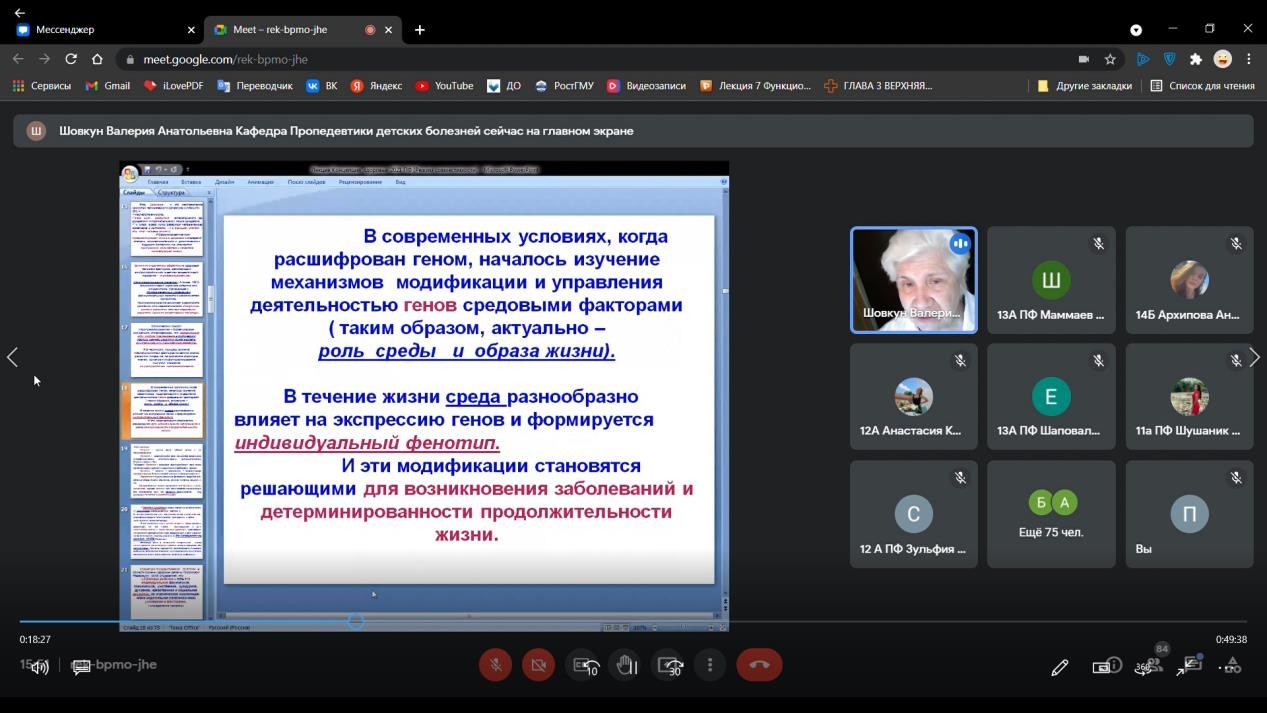
Task: Select 12 А ПФ Зульфия participant tile
Action: tap(913, 514)
